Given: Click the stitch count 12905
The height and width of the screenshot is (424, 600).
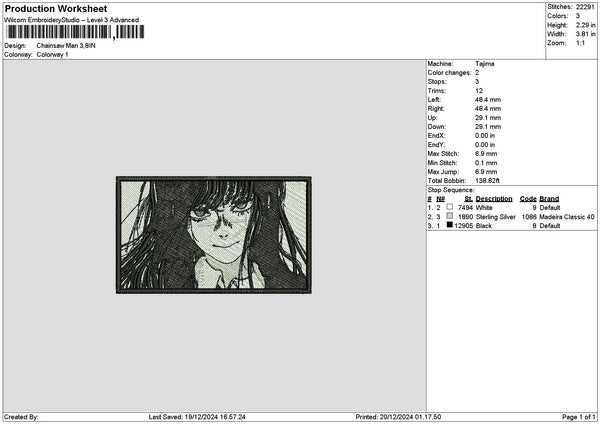Looking at the screenshot, I should [464, 226].
